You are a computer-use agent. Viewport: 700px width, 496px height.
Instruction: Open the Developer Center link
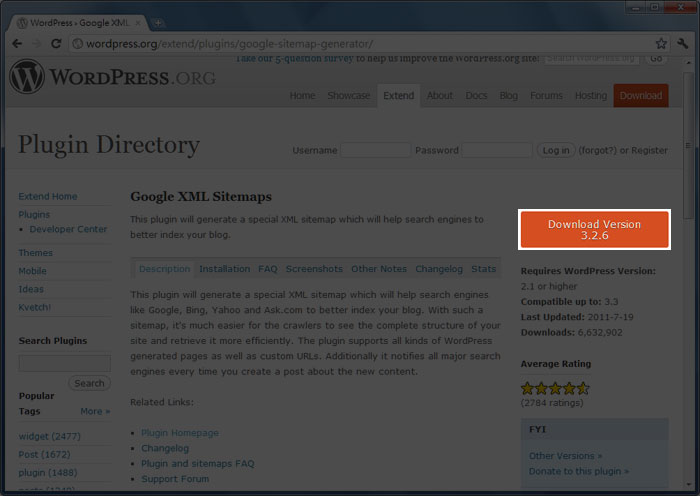point(68,229)
